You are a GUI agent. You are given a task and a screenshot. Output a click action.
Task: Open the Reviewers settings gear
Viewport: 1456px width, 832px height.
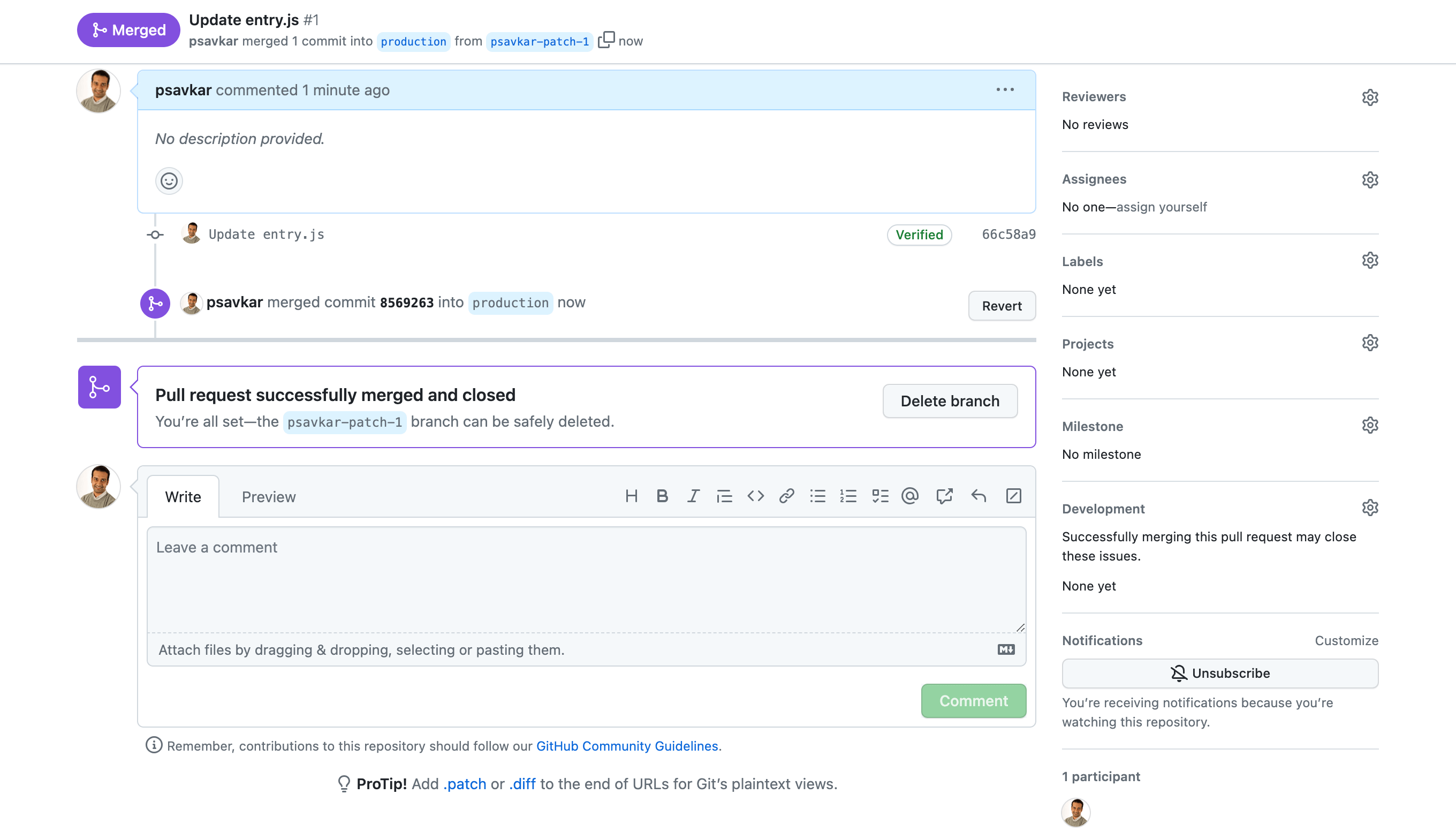pos(1371,97)
